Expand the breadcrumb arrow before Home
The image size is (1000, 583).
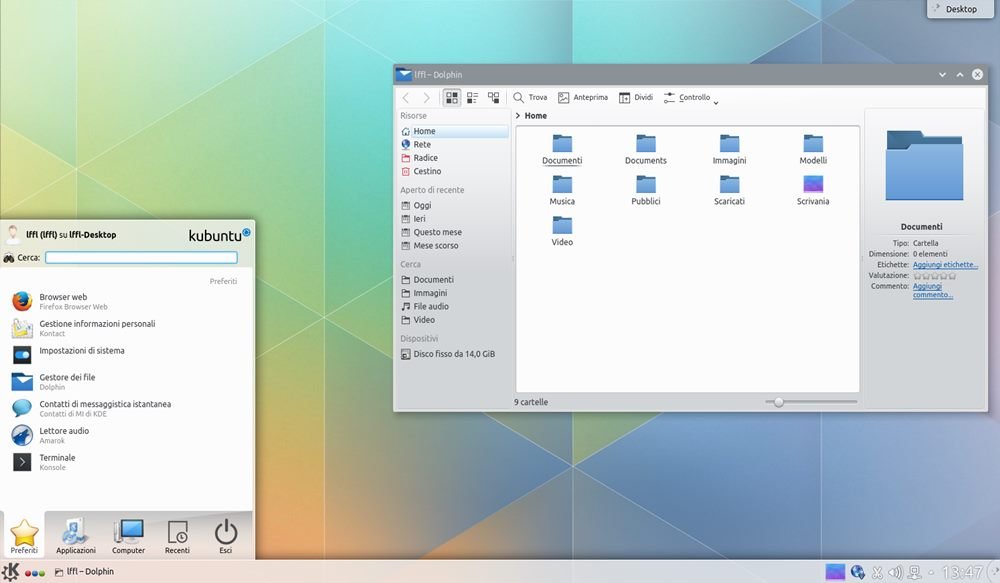(x=518, y=116)
